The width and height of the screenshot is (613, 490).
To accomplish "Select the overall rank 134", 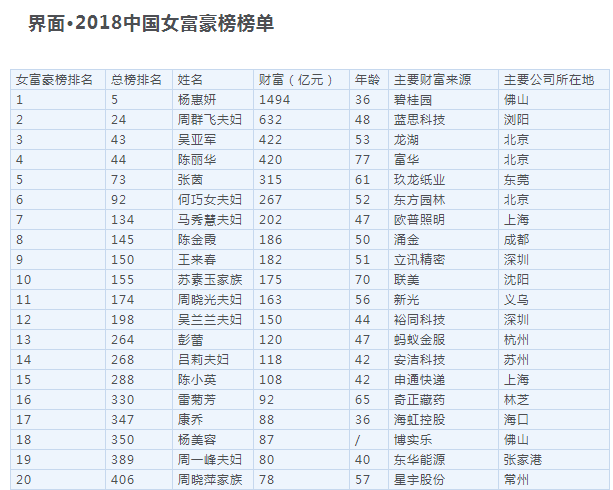I will pos(122,219).
